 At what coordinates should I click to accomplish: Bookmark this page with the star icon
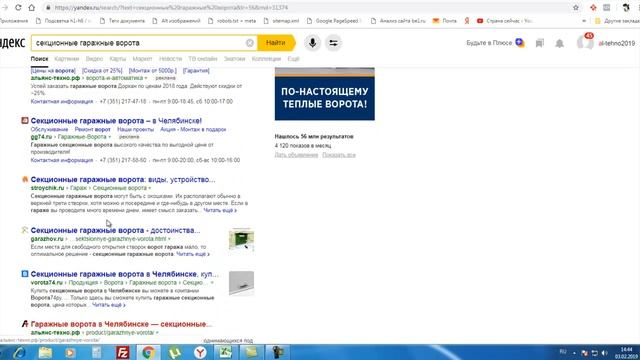point(576,7)
